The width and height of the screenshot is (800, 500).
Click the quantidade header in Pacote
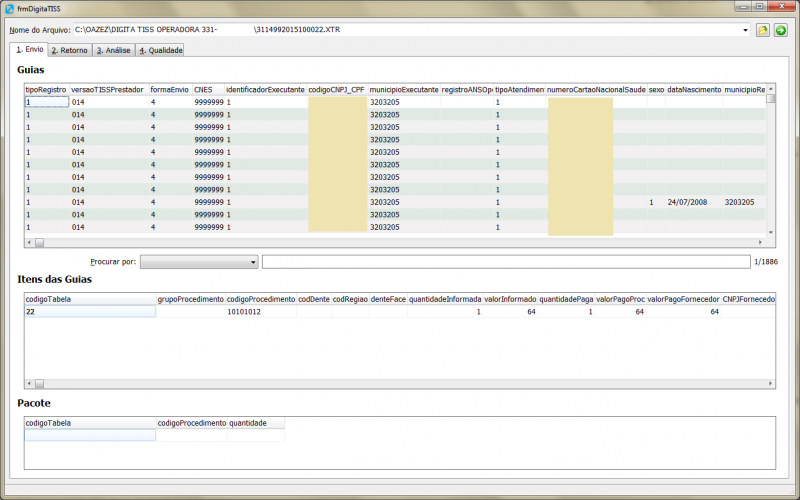click(x=256, y=423)
